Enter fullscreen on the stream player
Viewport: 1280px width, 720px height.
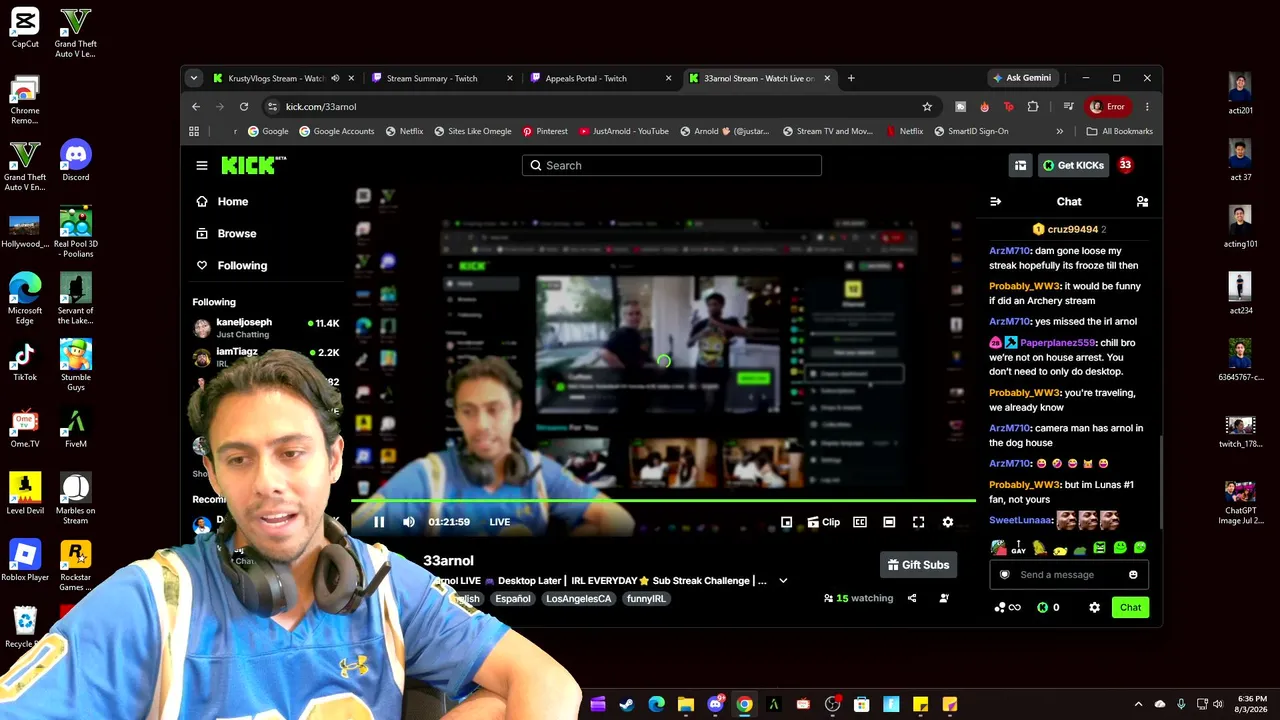click(x=918, y=522)
